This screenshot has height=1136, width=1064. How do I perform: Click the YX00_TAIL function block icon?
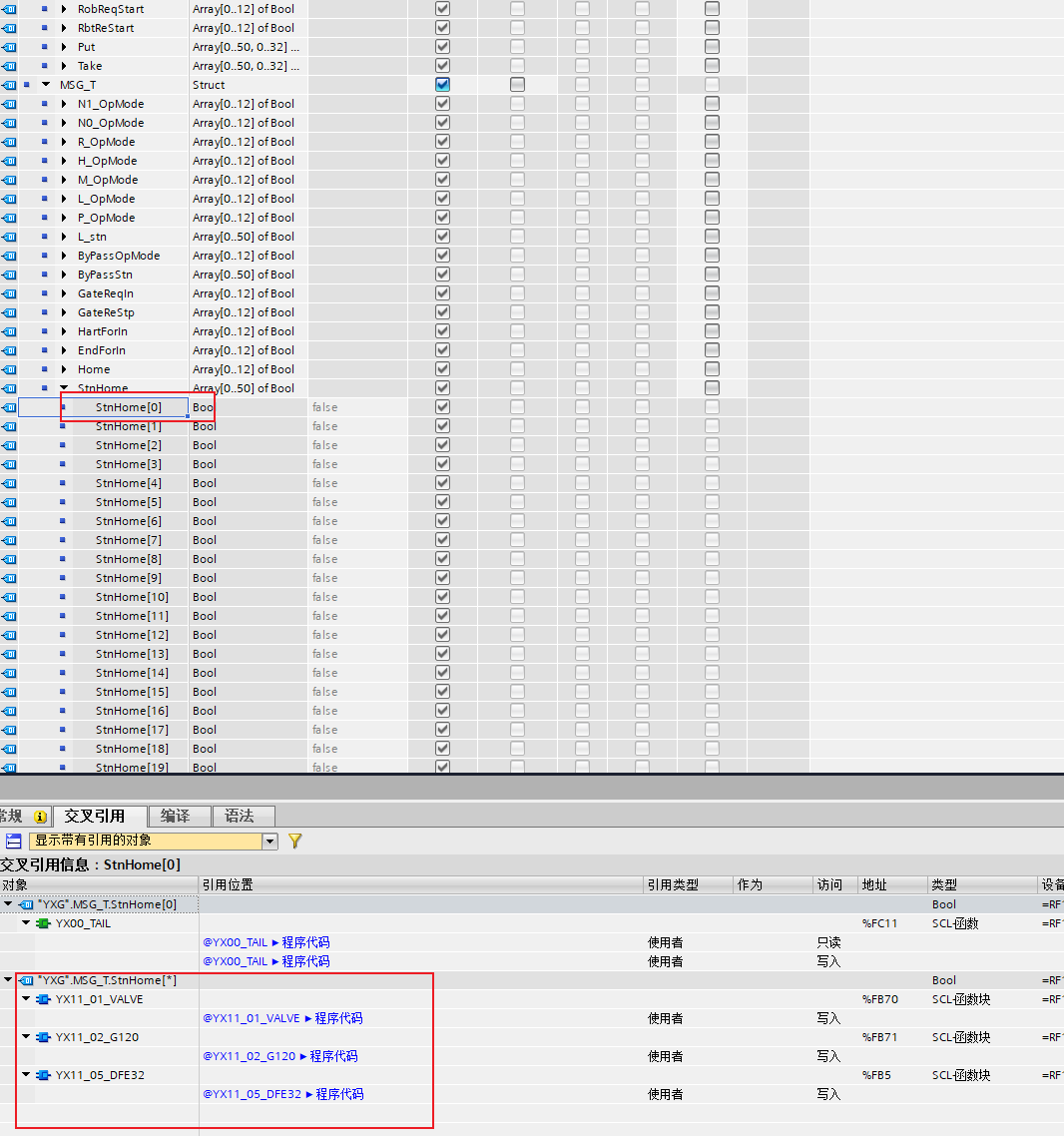(43, 923)
